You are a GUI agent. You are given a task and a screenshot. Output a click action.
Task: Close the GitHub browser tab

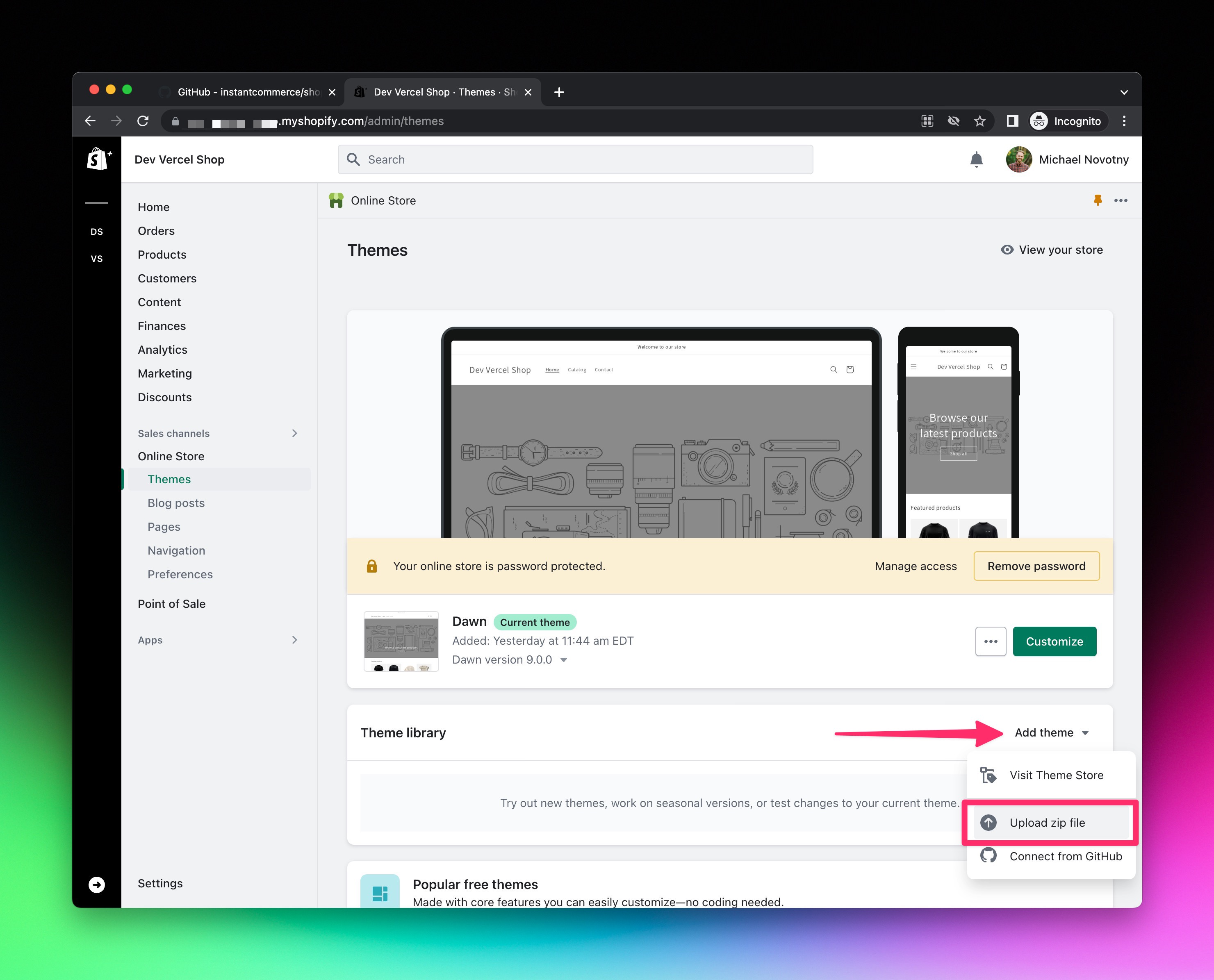pyautogui.click(x=332, y=92)
